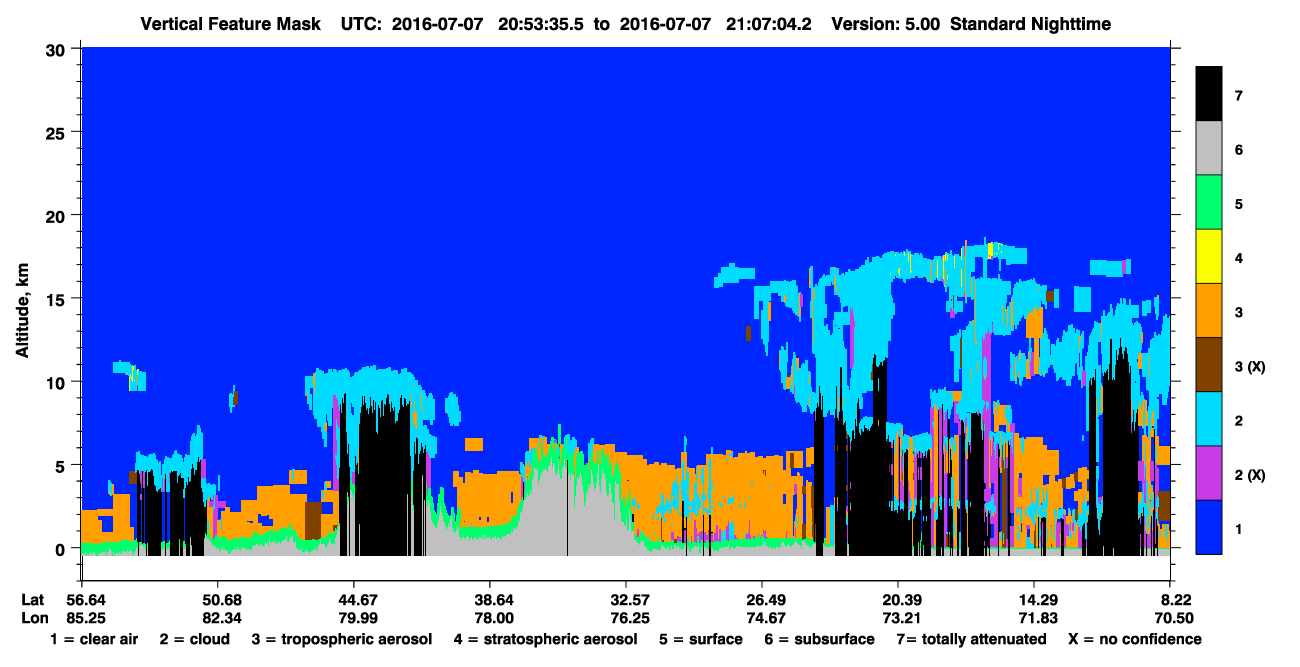This screenshot has height=667, width=1300.
Task: Select the magenta 2 (X) legend swatch
Action: [x=1209, y=473]
